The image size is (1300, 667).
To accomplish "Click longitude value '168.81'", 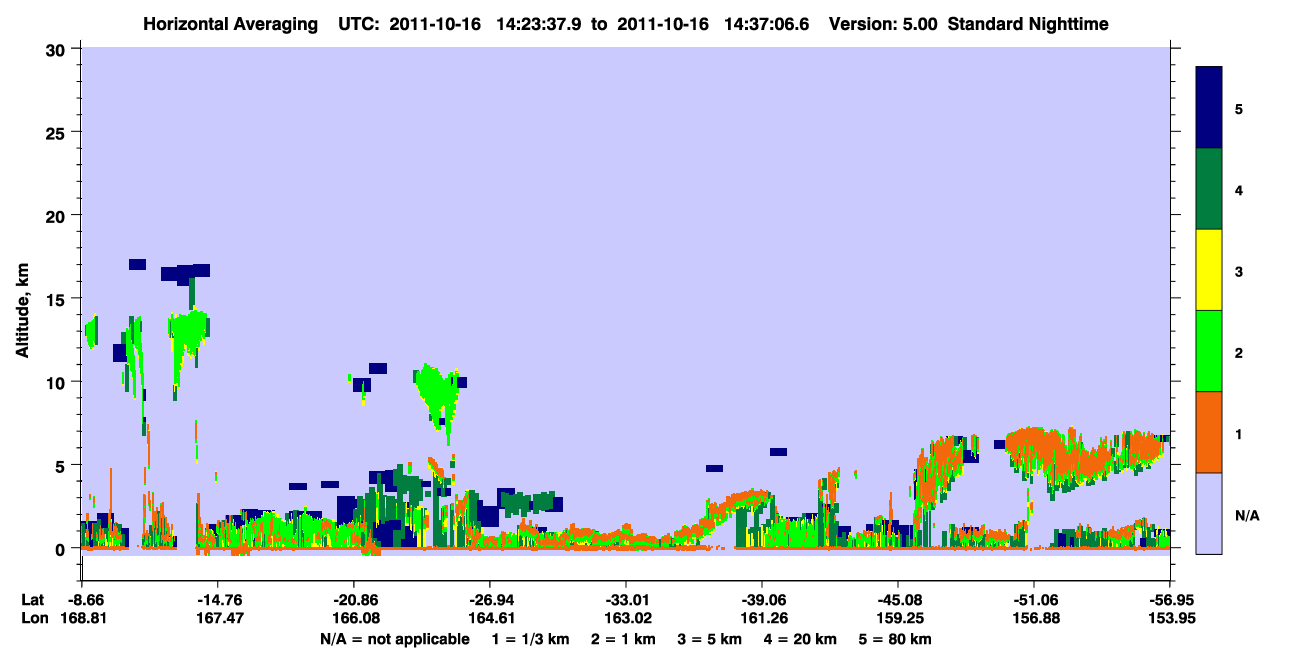I will tap(82, 618).
